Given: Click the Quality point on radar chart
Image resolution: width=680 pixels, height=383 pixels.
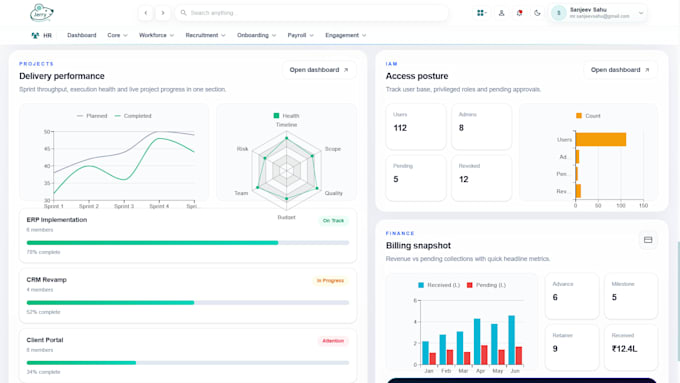Looking at the screenshot, I should pyautogui.click(x=317, y=188).
